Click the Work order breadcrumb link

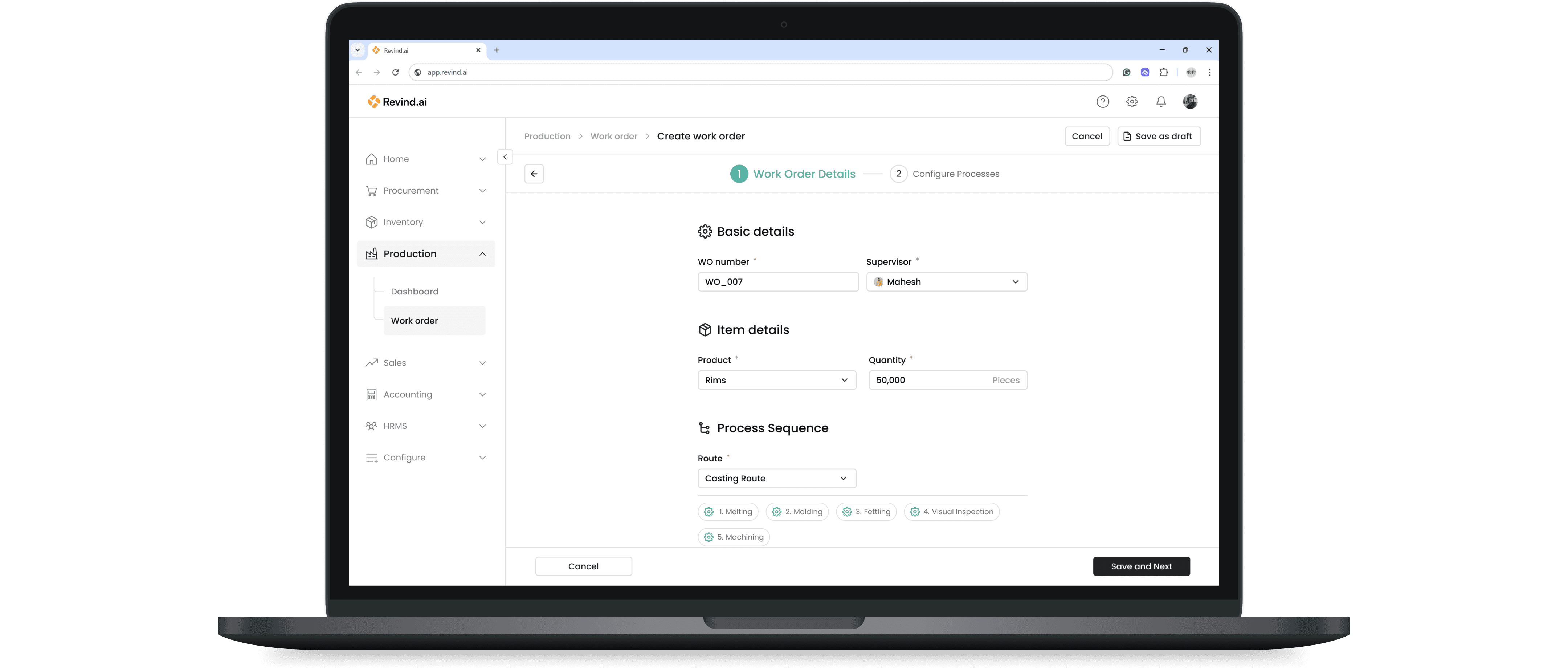[613, 137]
